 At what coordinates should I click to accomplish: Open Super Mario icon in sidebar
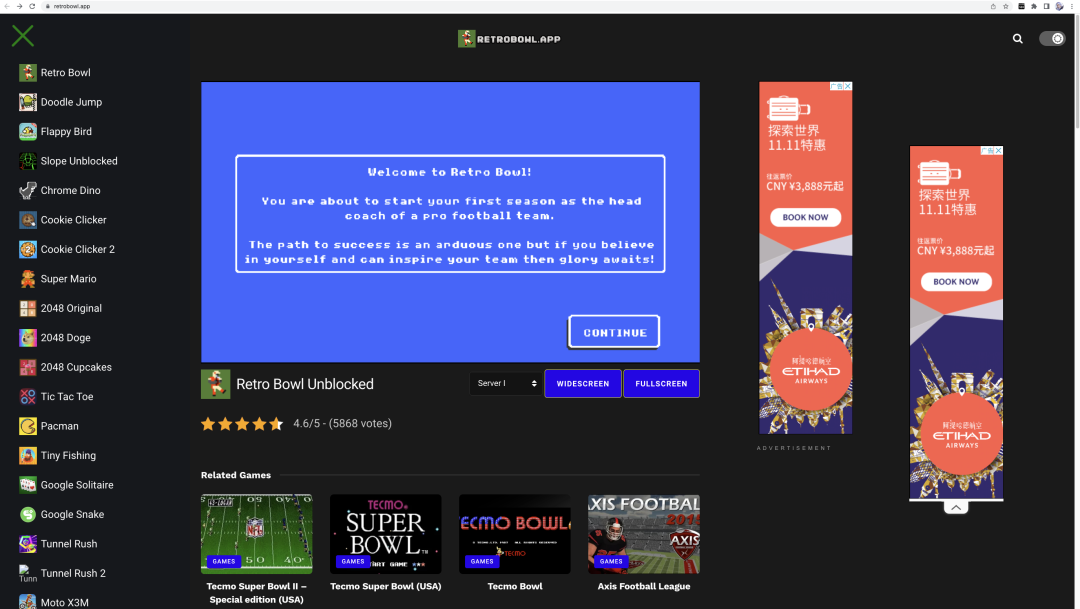[28, 279]
